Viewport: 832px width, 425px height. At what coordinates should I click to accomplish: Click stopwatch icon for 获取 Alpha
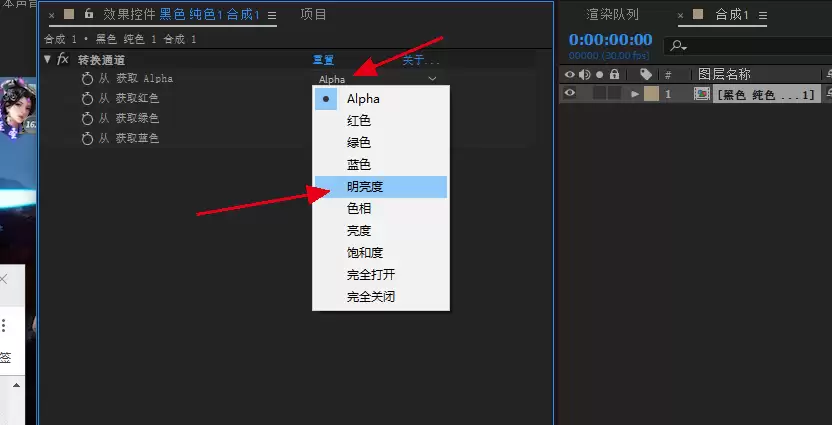(x=87, y=79)
